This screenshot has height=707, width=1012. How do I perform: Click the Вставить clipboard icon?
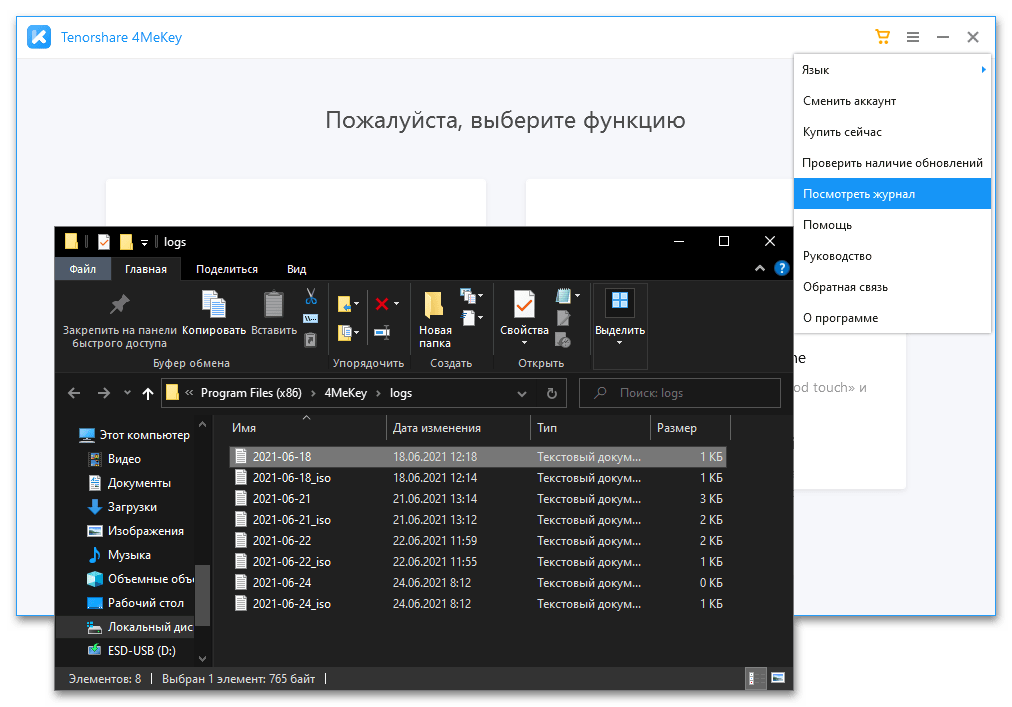coord(274,304)
